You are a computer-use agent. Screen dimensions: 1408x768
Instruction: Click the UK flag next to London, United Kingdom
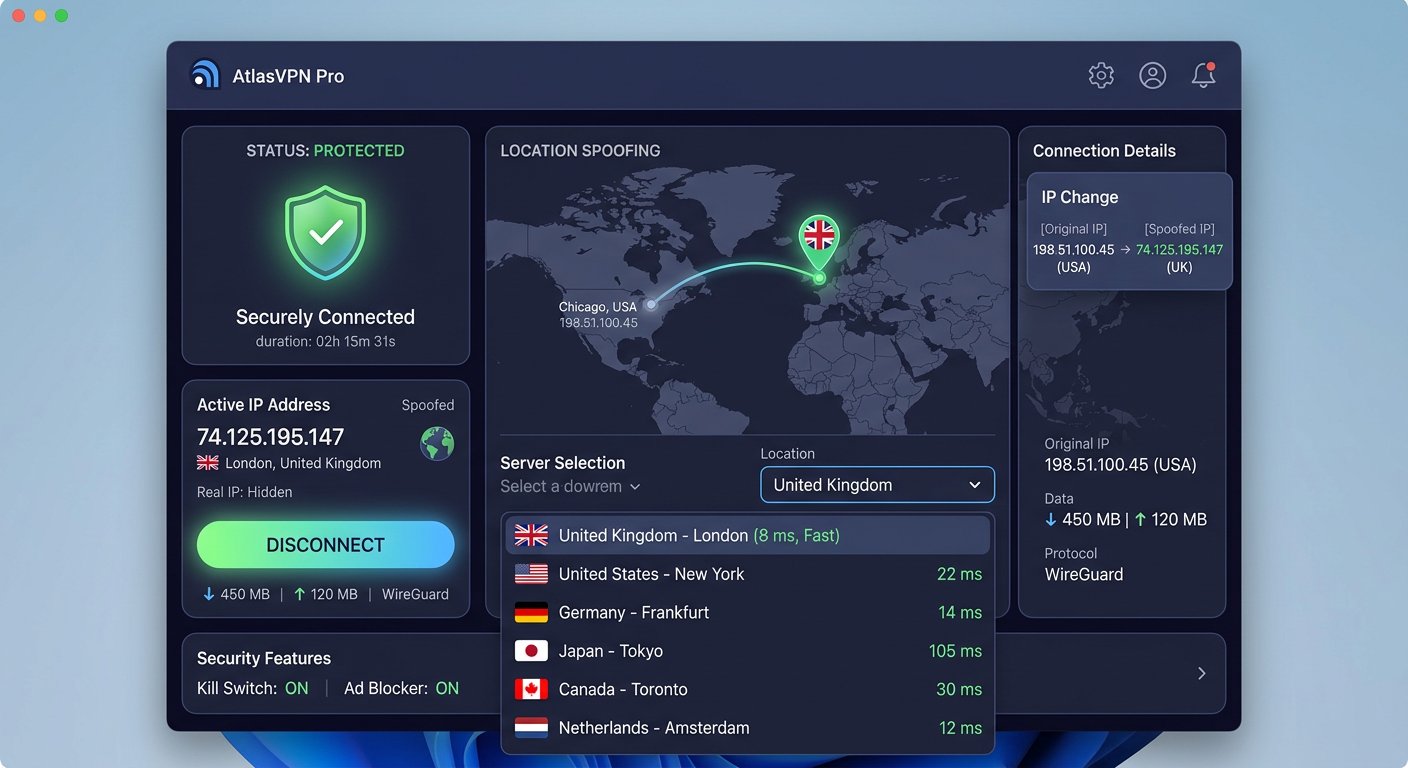(208, 463)
